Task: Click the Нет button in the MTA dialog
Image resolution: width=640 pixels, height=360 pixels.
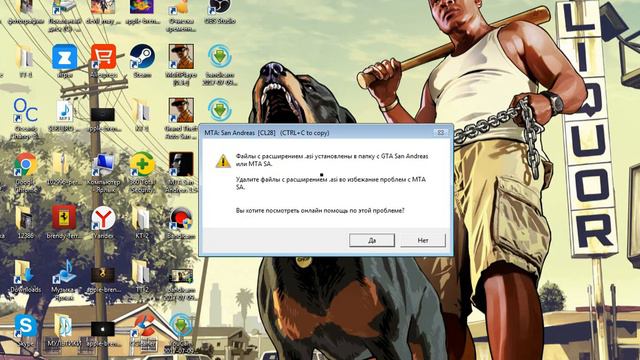Action: [422, 240]
